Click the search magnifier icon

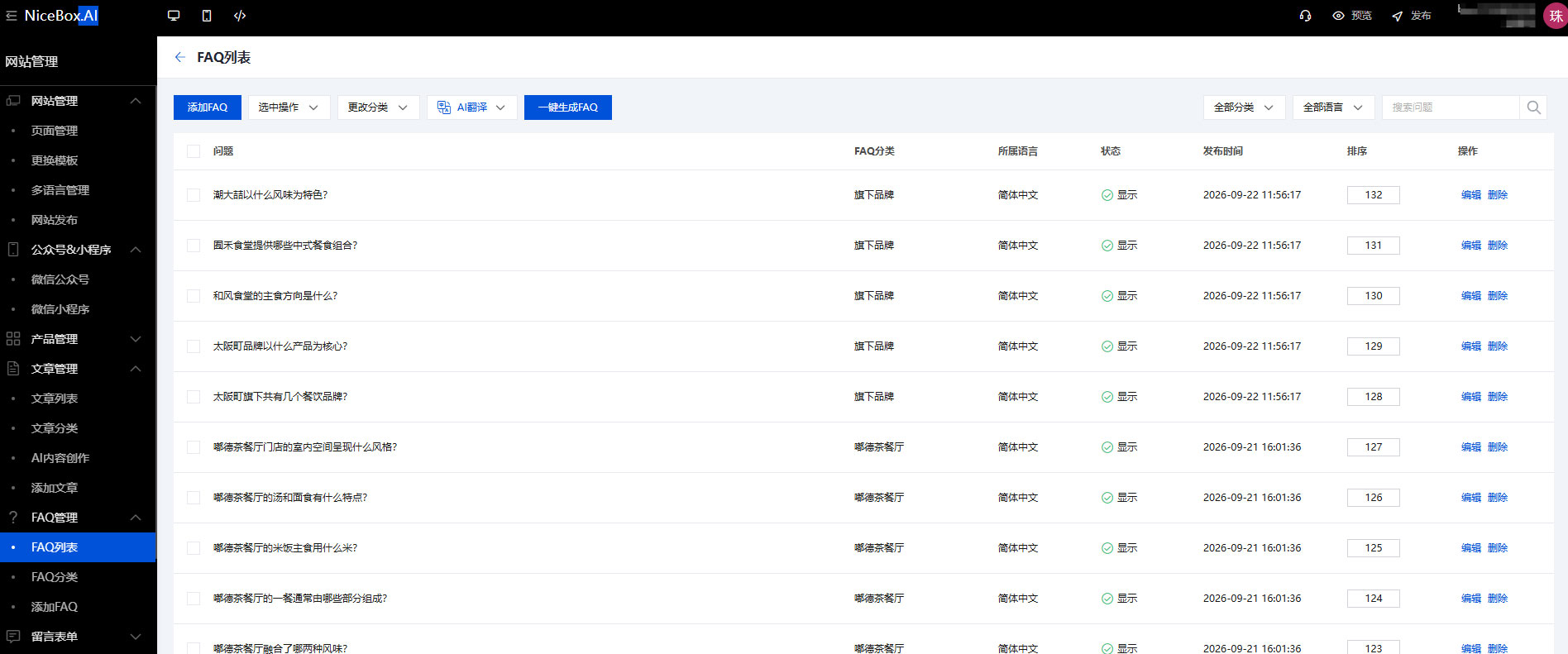(x=1533, y=107)
